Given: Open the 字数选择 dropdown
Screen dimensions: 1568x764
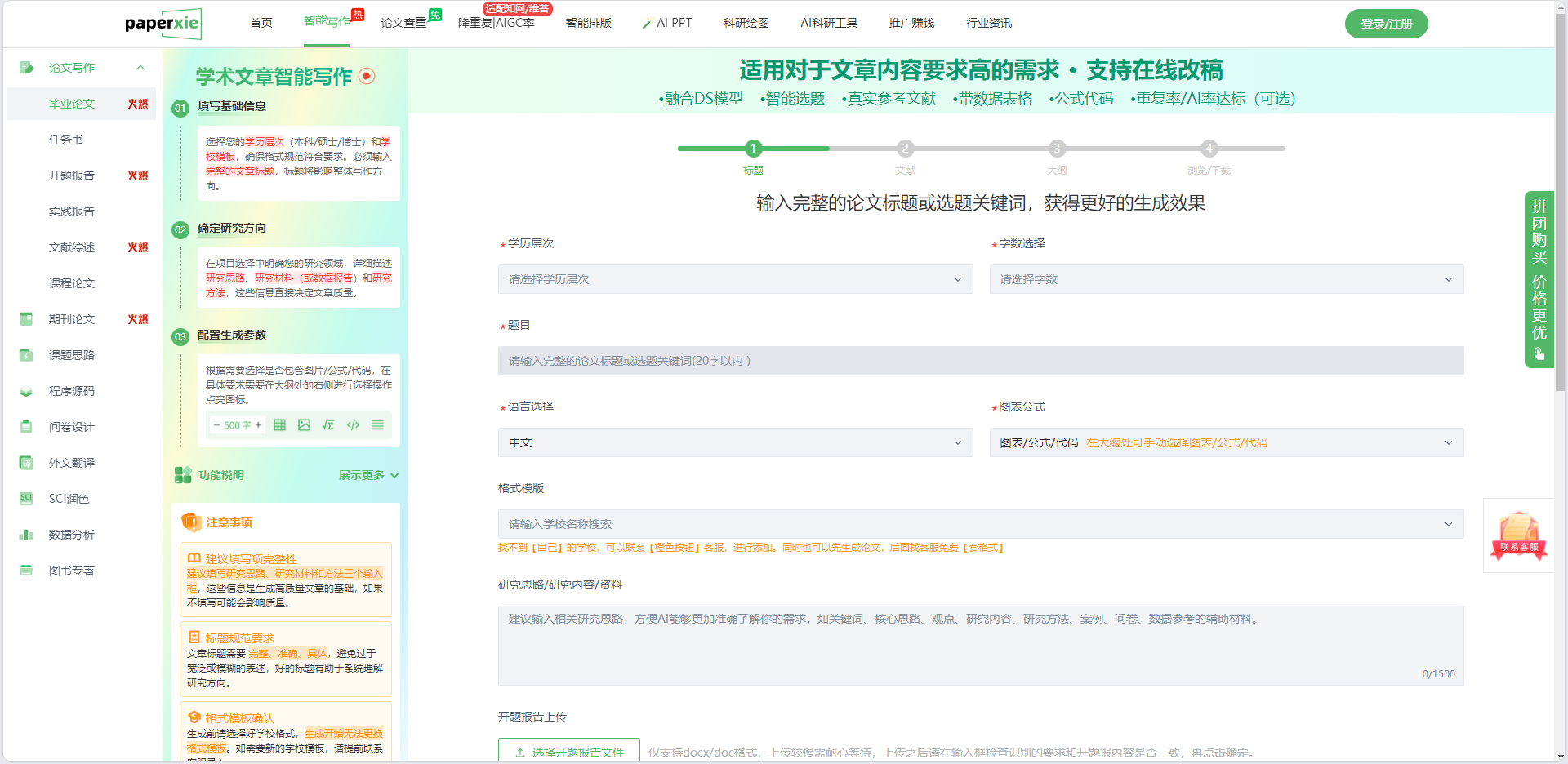Looking at the screenshot, I should coord(1226,279).
